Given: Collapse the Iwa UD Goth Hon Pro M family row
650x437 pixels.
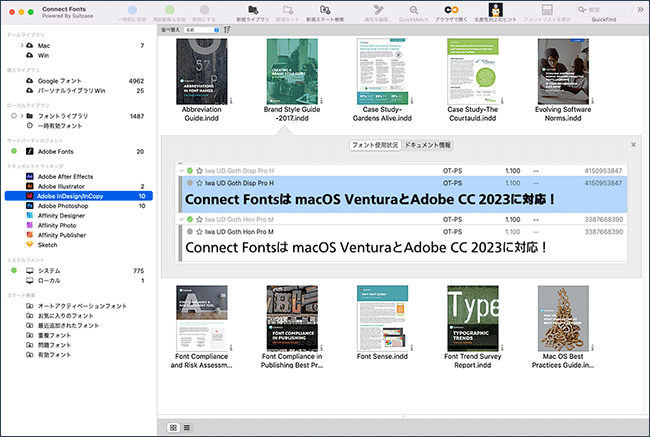Looking at the screenshot, I should 181,219.
